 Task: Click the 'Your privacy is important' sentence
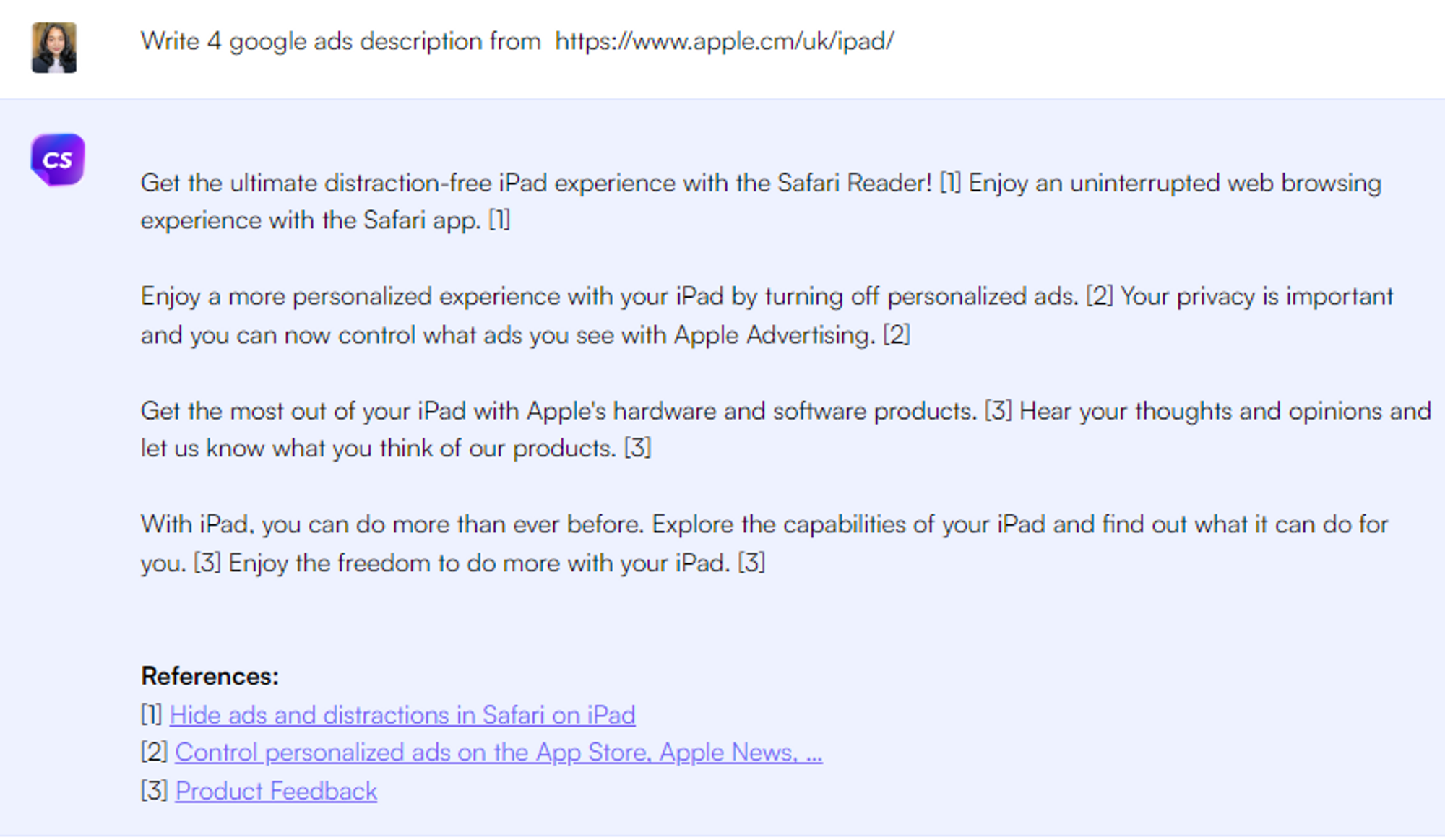pos(1256,296)
